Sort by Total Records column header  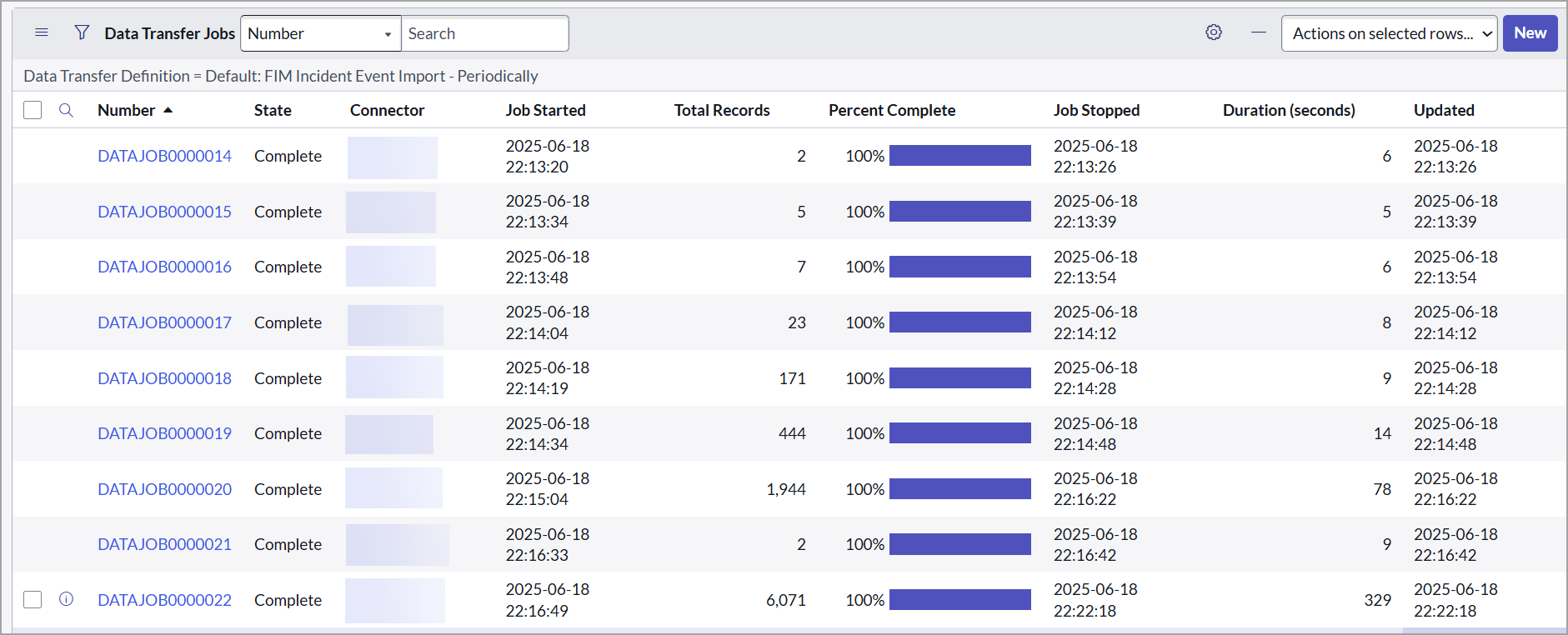(x=721, y=111)
